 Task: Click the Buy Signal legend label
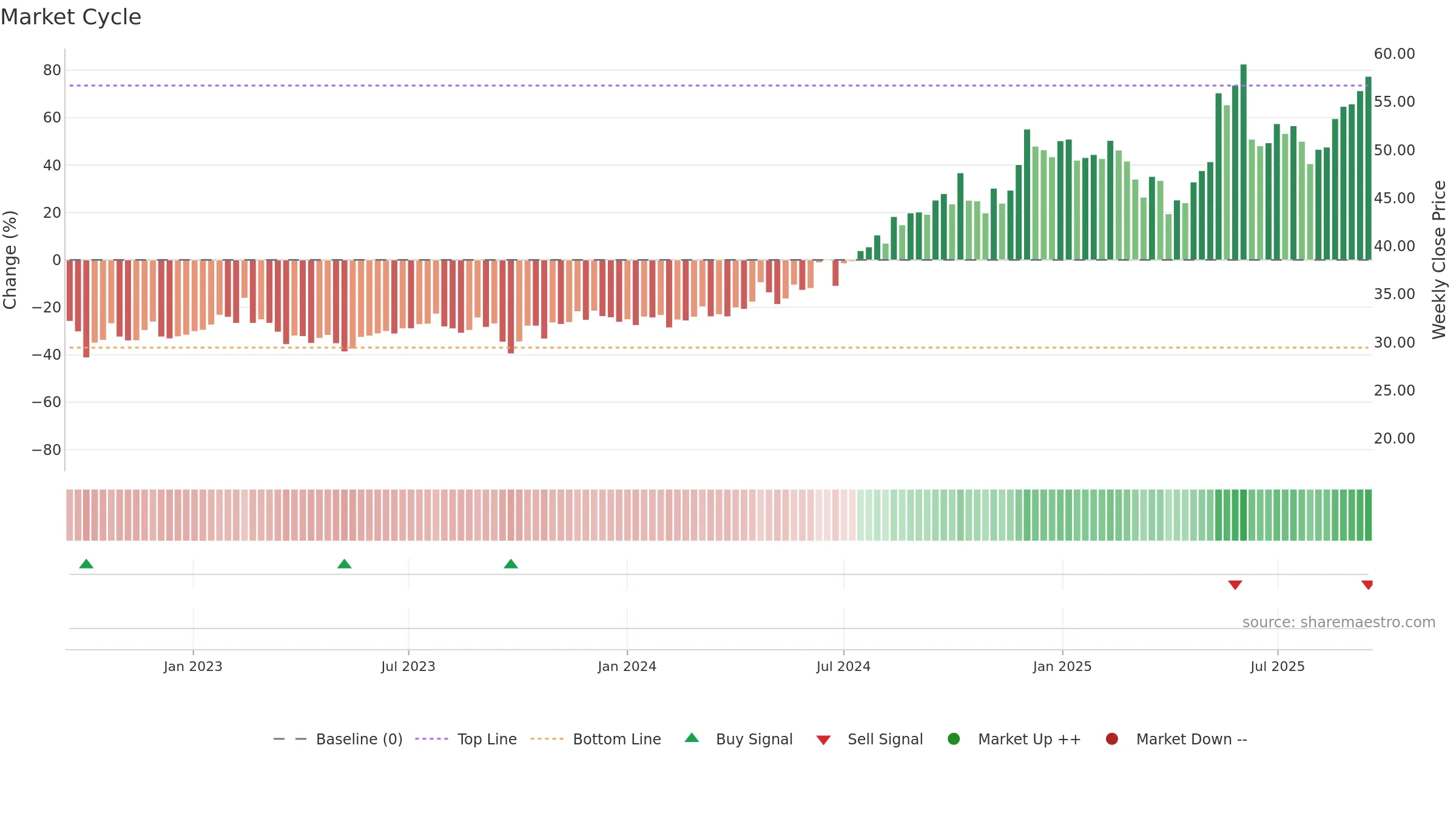(754, 740)
